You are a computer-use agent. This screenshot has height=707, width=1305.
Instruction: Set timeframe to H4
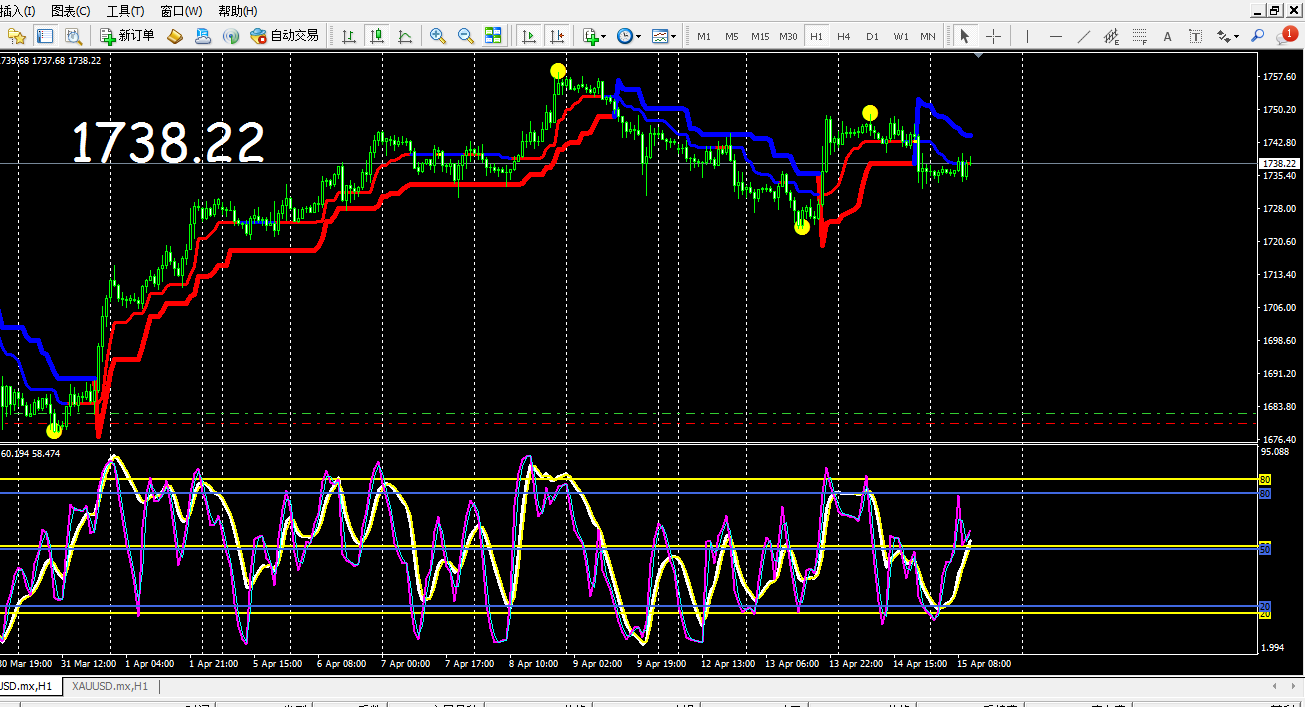click(844, 36)
